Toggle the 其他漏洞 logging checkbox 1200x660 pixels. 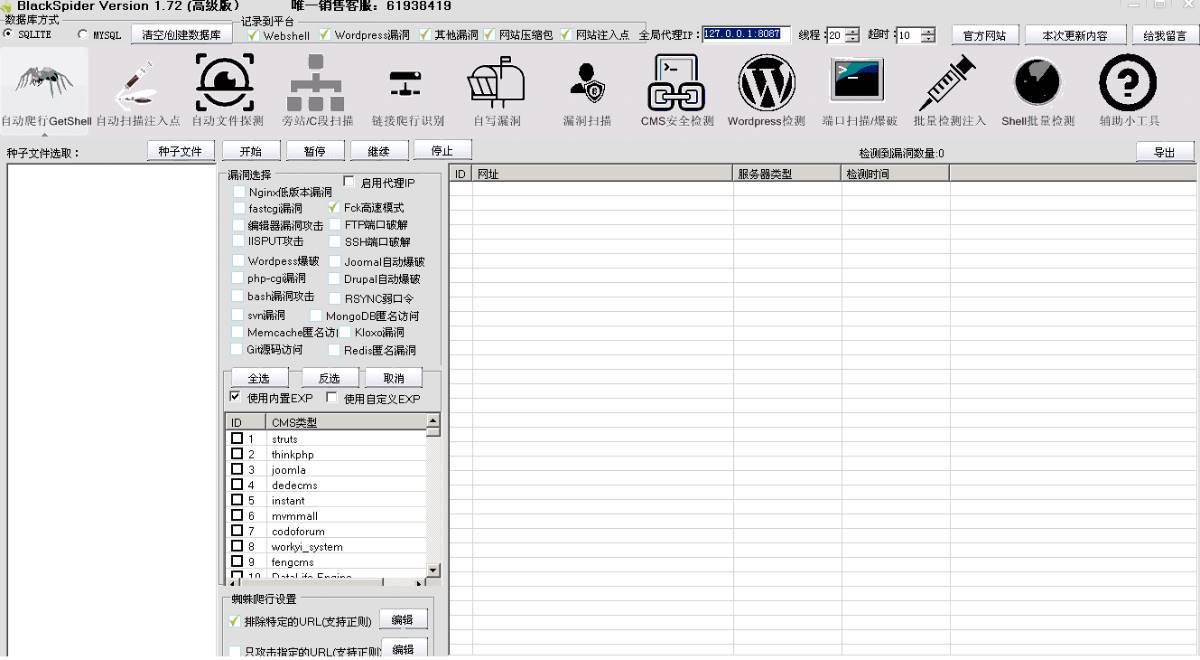(x=424, y=34)
